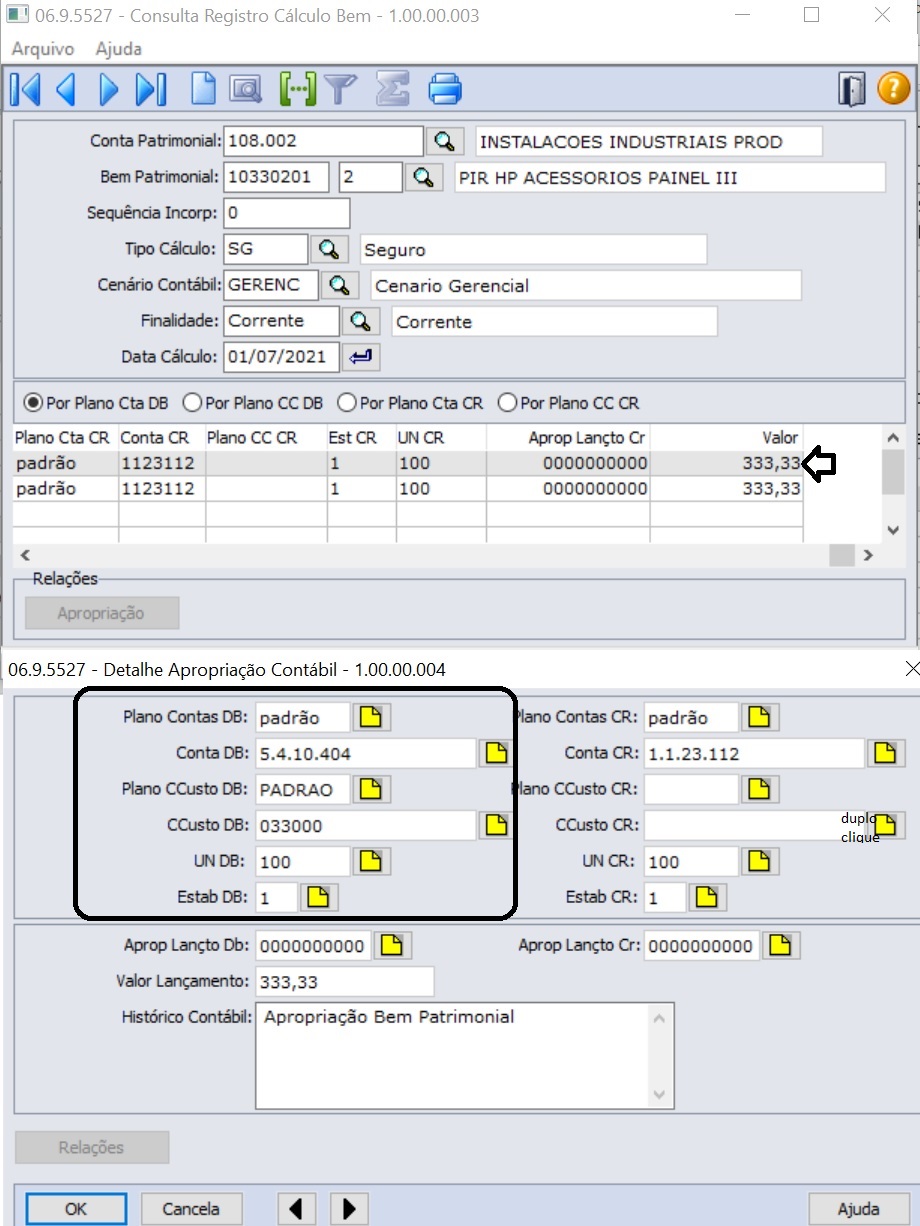Click the Conta Patrimonial field 108.002

point(323,141)
